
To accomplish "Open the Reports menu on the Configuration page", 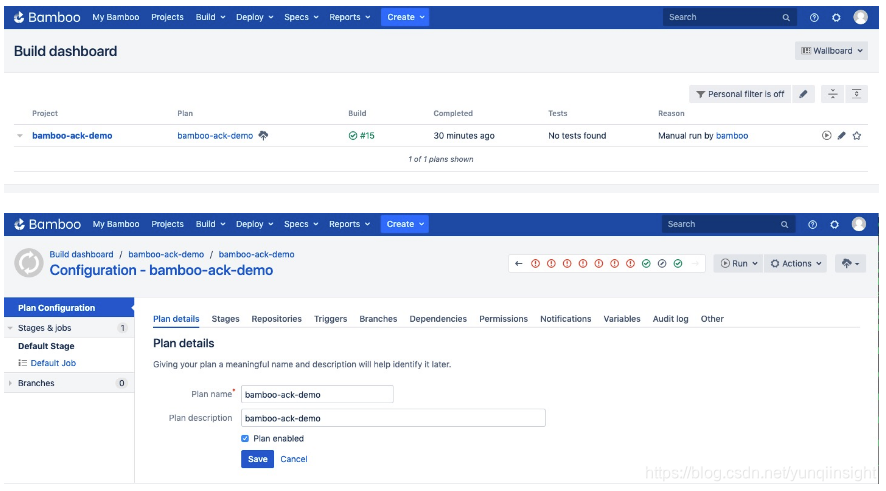I will [x=349, y=224].
